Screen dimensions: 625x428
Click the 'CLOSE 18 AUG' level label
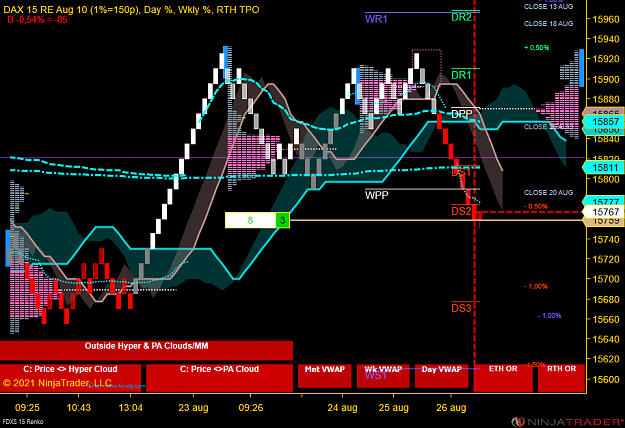click(548, 24)
